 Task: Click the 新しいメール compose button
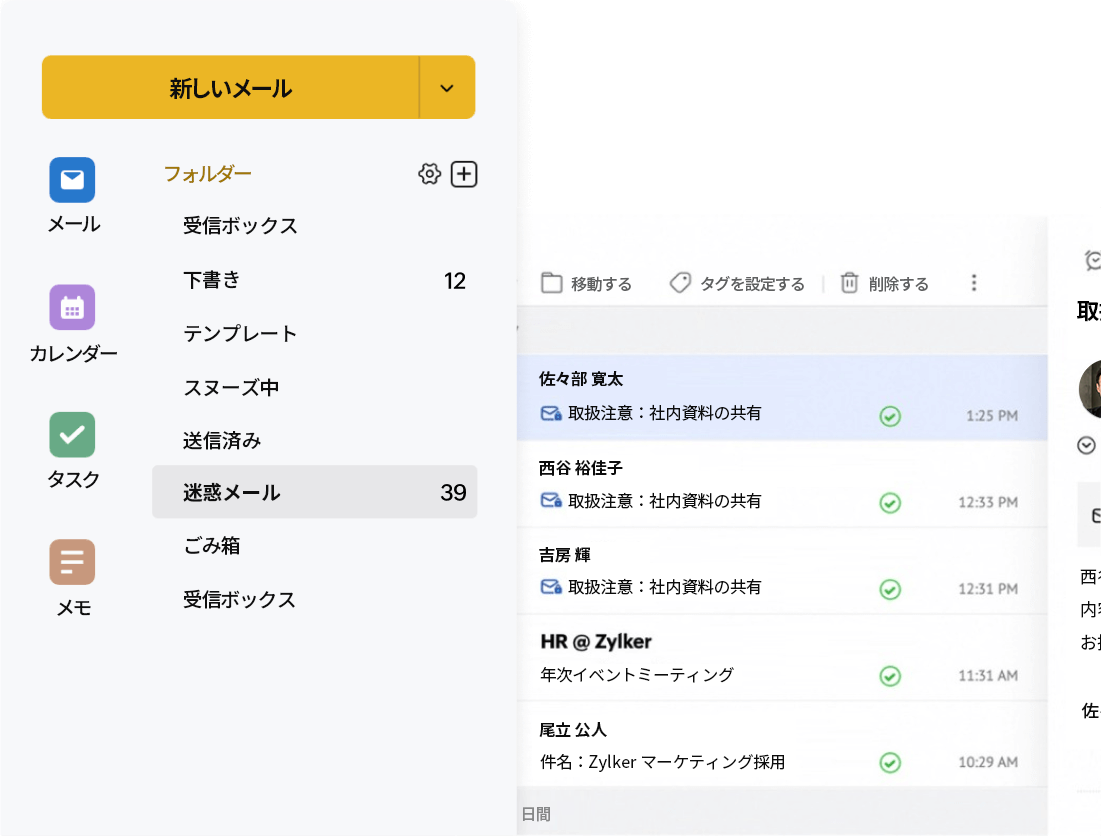click(230, 88)
